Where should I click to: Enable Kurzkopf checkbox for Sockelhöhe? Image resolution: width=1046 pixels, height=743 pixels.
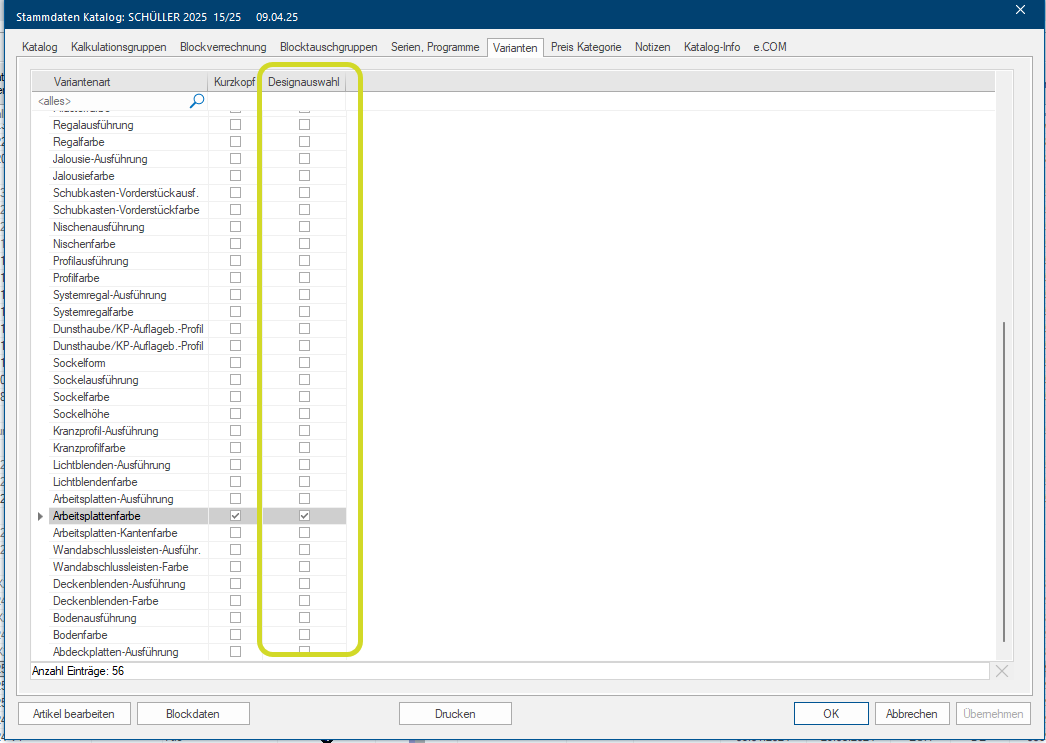click(x=235, y=414)
